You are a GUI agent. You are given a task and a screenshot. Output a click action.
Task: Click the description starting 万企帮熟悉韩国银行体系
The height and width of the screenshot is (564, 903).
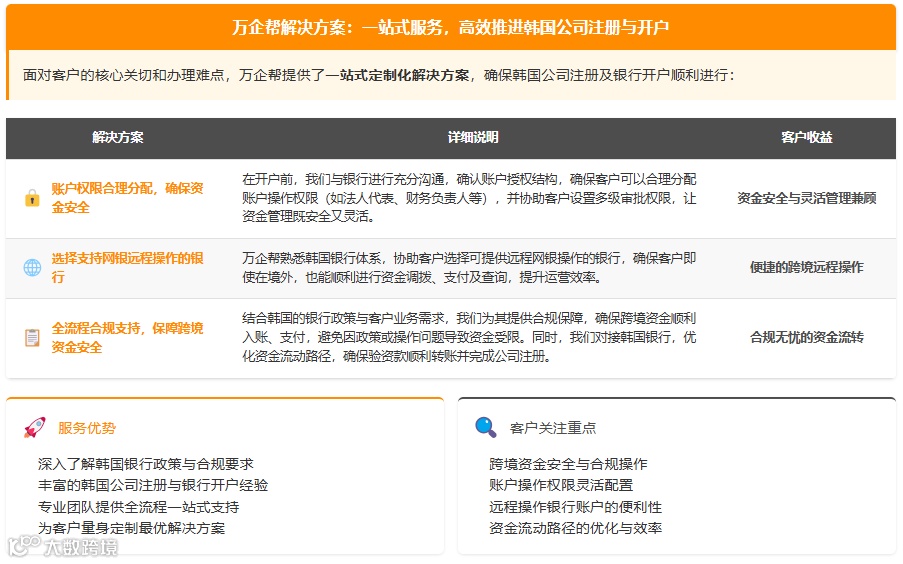(469, 268)
